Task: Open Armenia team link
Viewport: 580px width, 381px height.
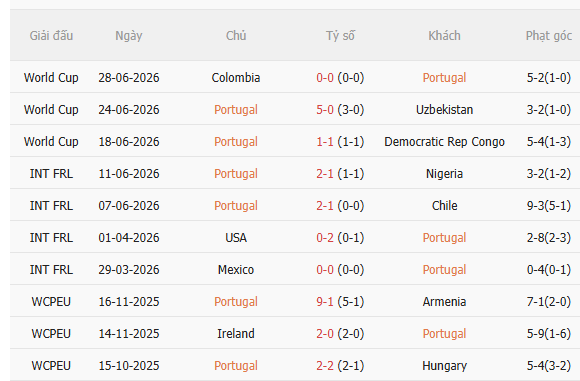Action: (444, 302)
